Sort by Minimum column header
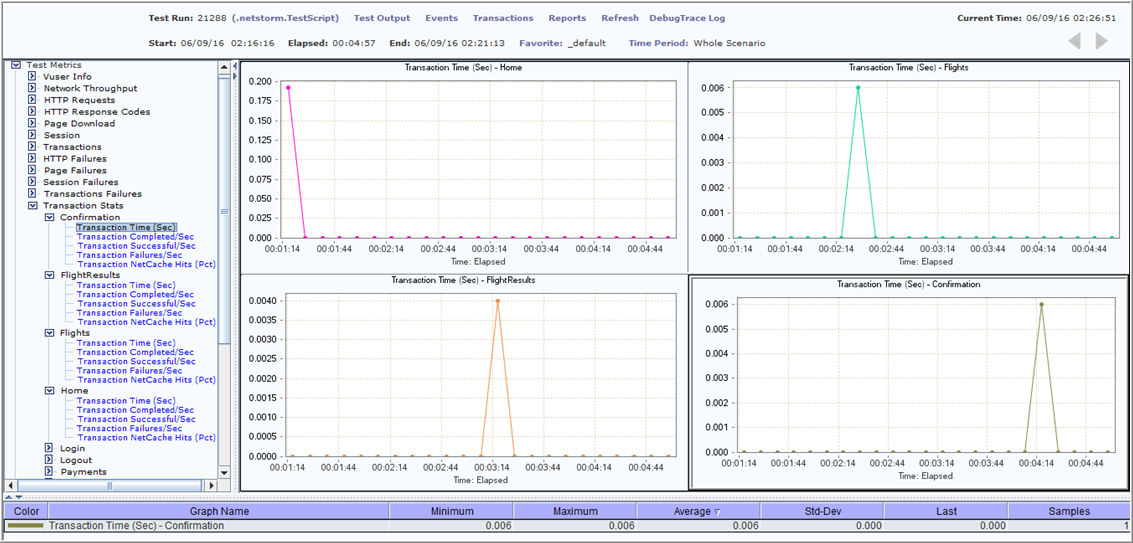The width and height of the screenshot is (1133, 543). tap(451, 511)
